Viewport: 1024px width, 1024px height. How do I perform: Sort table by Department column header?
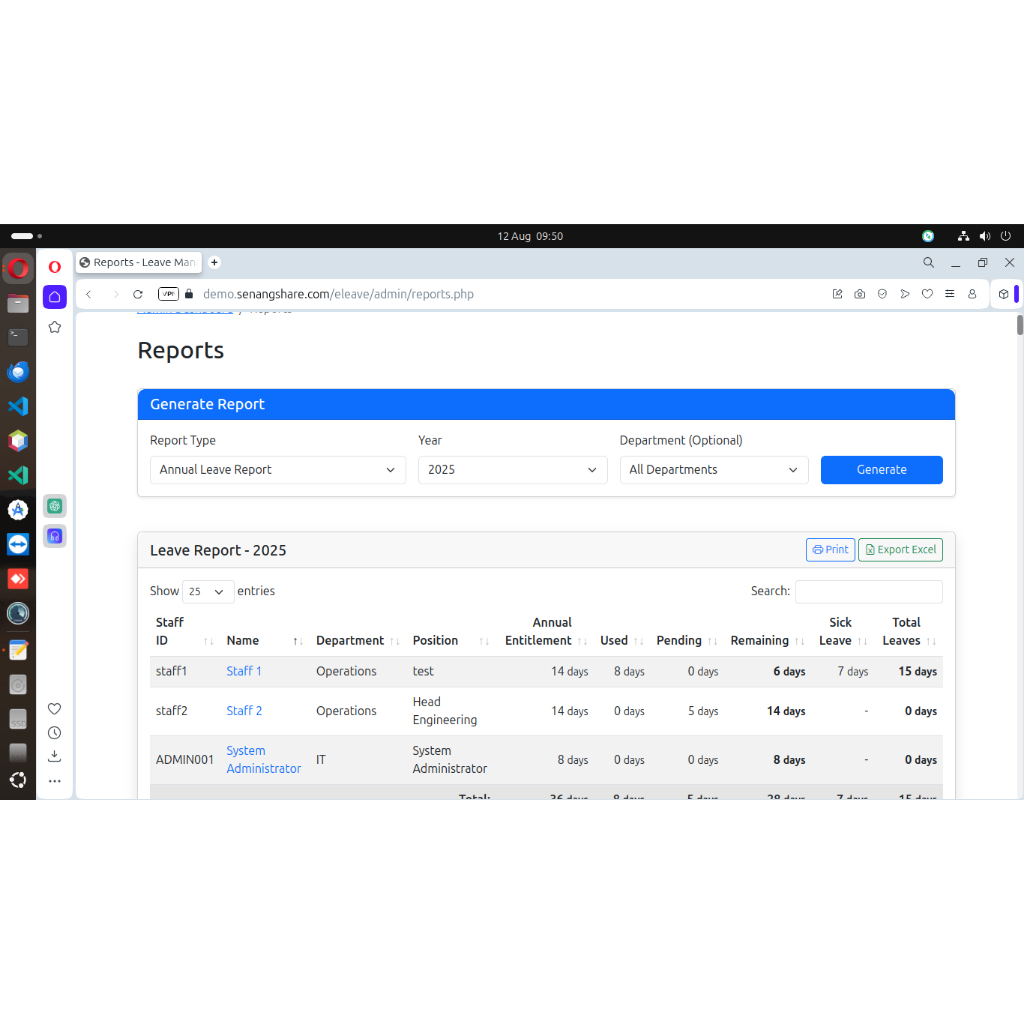point(350,641)
